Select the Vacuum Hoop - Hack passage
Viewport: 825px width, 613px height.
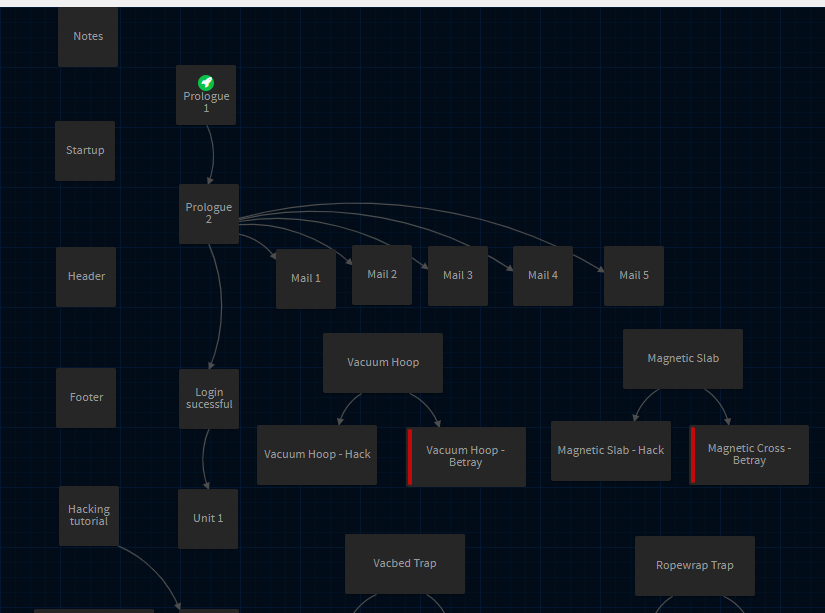(317, 455)
